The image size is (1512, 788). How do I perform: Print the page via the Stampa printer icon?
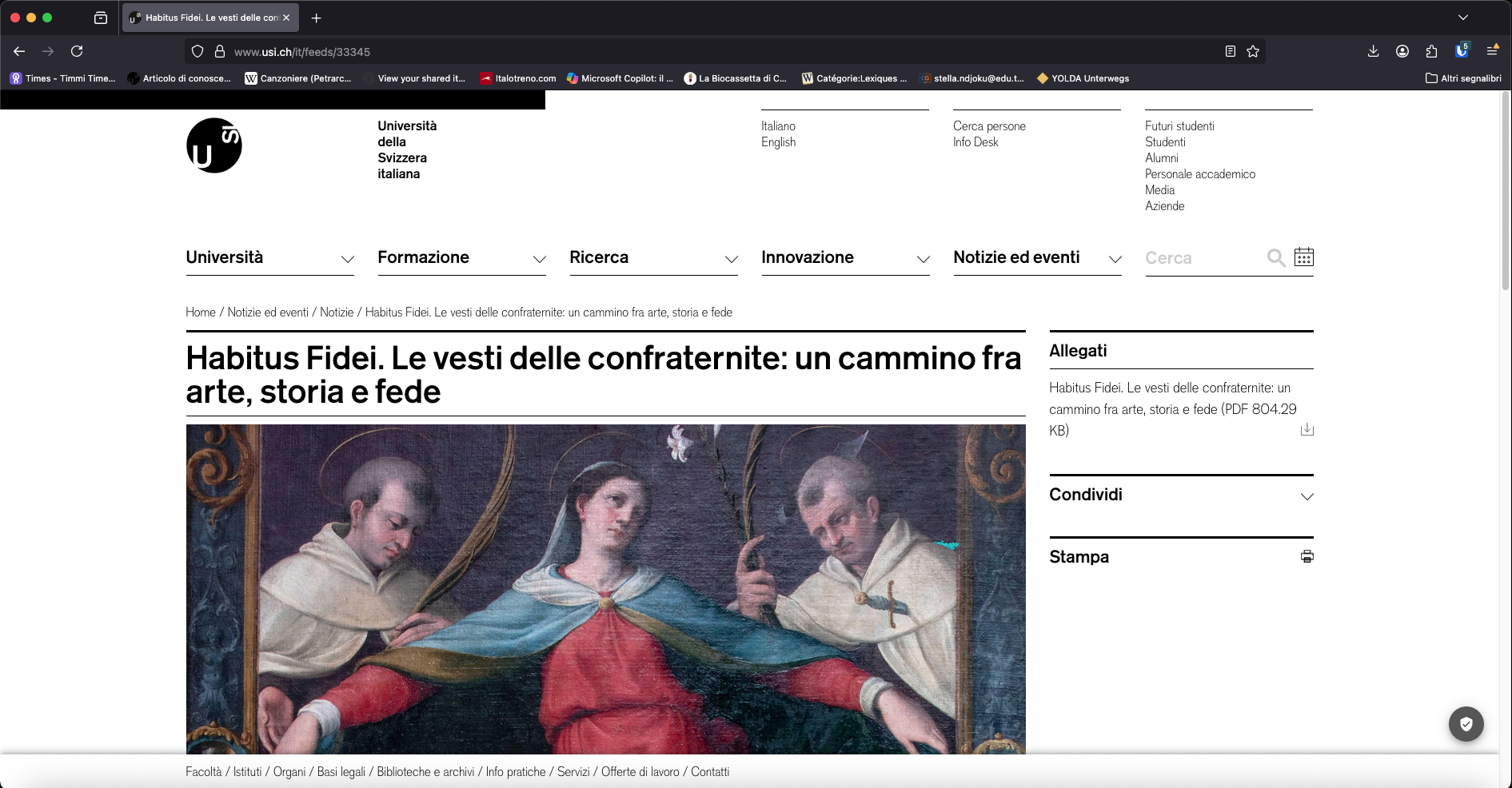tap(1307, 556)
